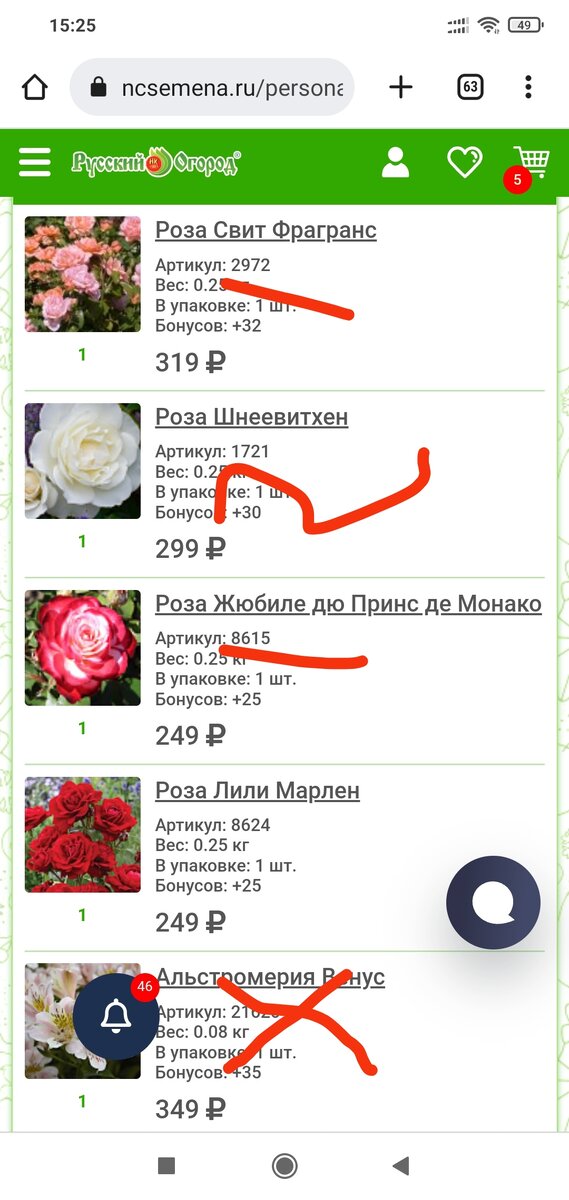
Task: Tap the Android recent apps square button
Action: (x=167, y=1165)
